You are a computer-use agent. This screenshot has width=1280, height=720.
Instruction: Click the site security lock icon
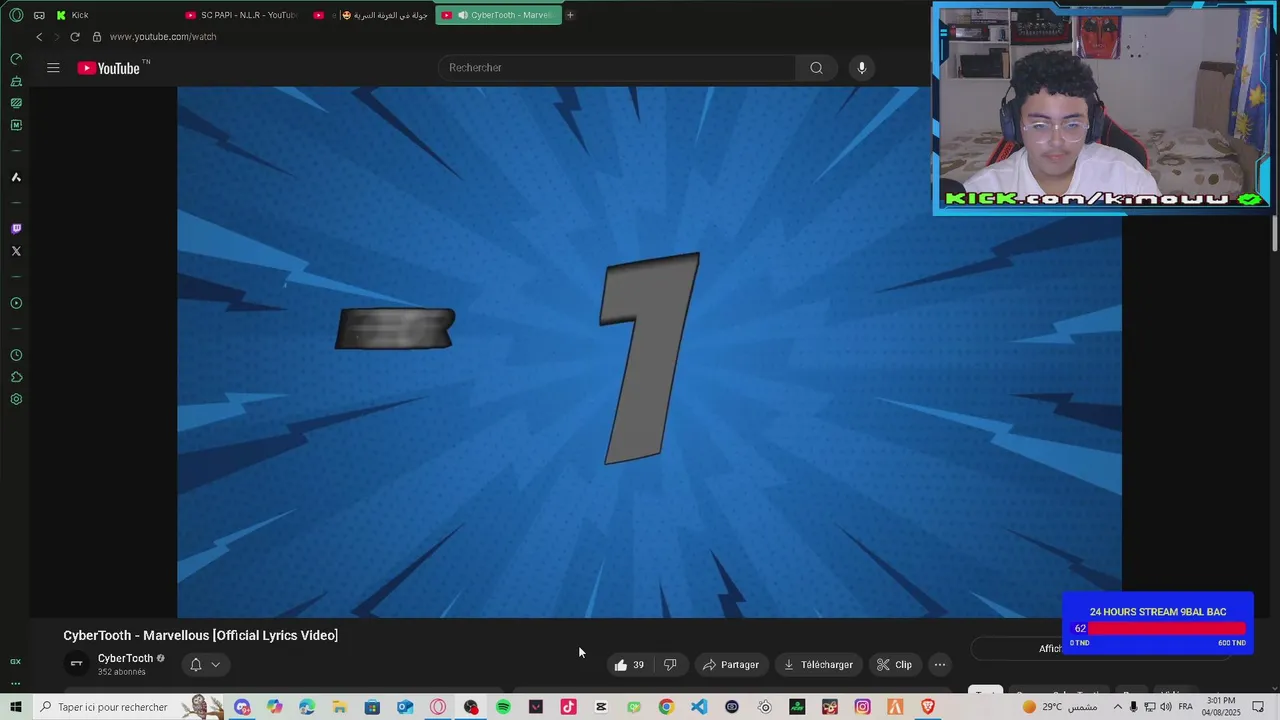[x=97, y=37]
